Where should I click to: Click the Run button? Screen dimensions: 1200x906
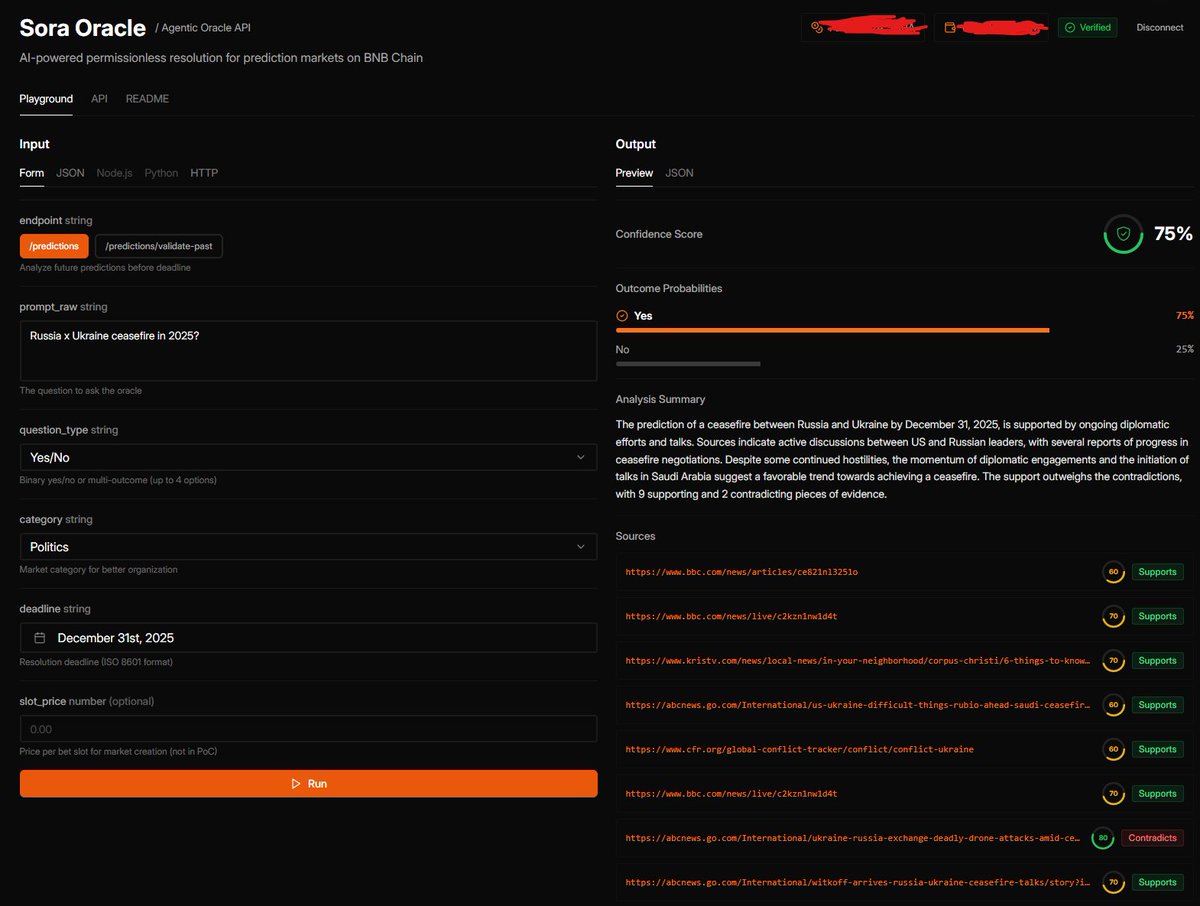308,784
